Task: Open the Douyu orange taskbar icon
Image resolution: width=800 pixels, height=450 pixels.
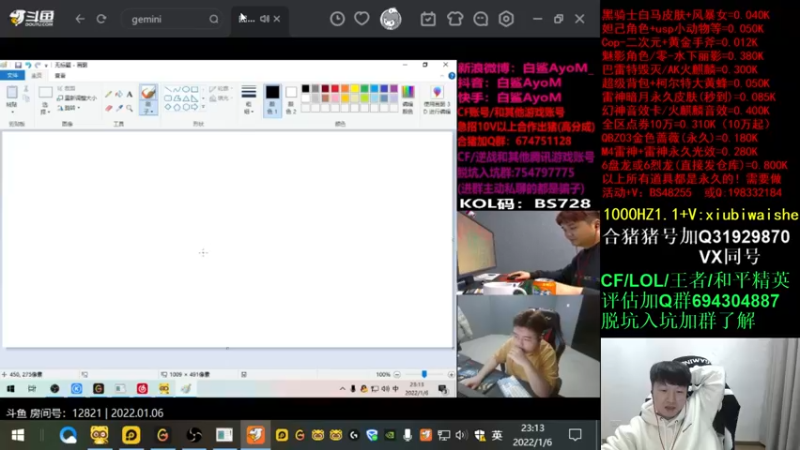Action: [x=256, y=435]
